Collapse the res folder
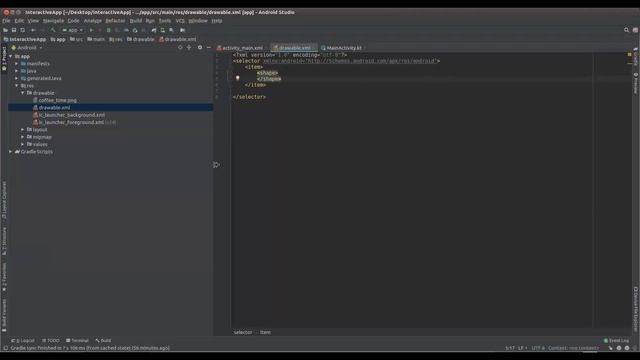Viewport: 640px width, 360px height. point(17,86)
